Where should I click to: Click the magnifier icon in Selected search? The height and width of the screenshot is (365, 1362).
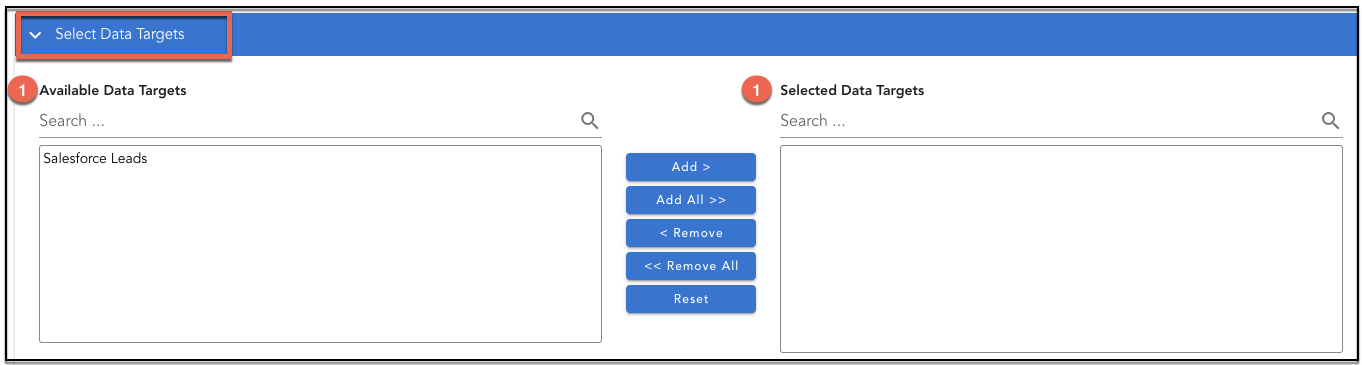click(x=1331, y=121)
